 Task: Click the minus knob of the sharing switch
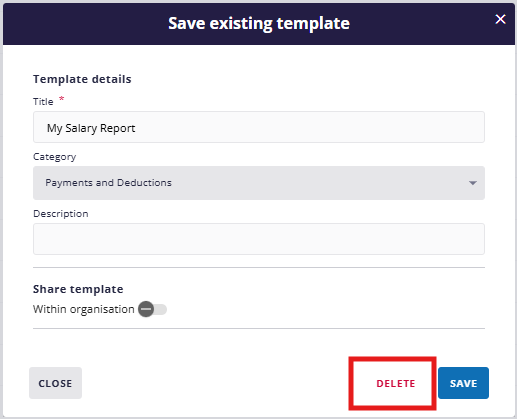click(x=146, y=309)
